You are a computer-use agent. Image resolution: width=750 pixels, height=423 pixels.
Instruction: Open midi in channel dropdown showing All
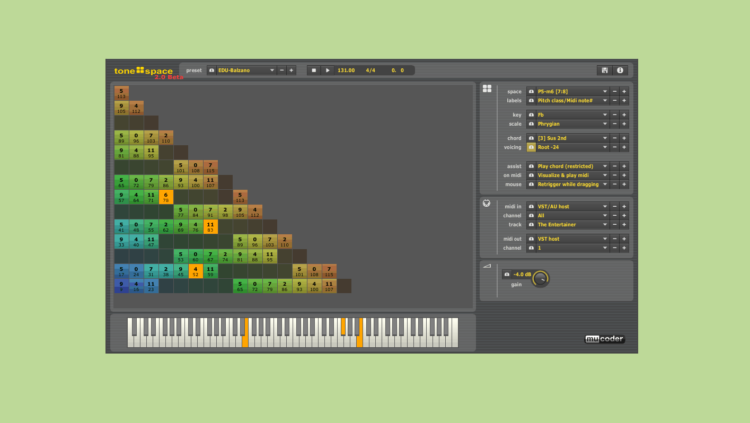pos(572,215)
